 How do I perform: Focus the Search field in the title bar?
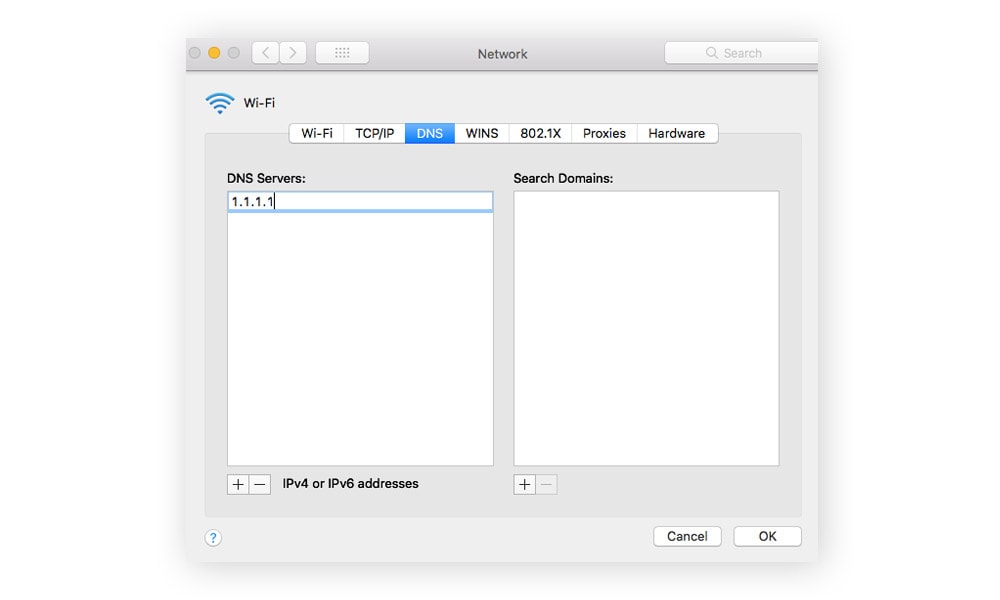741,53
